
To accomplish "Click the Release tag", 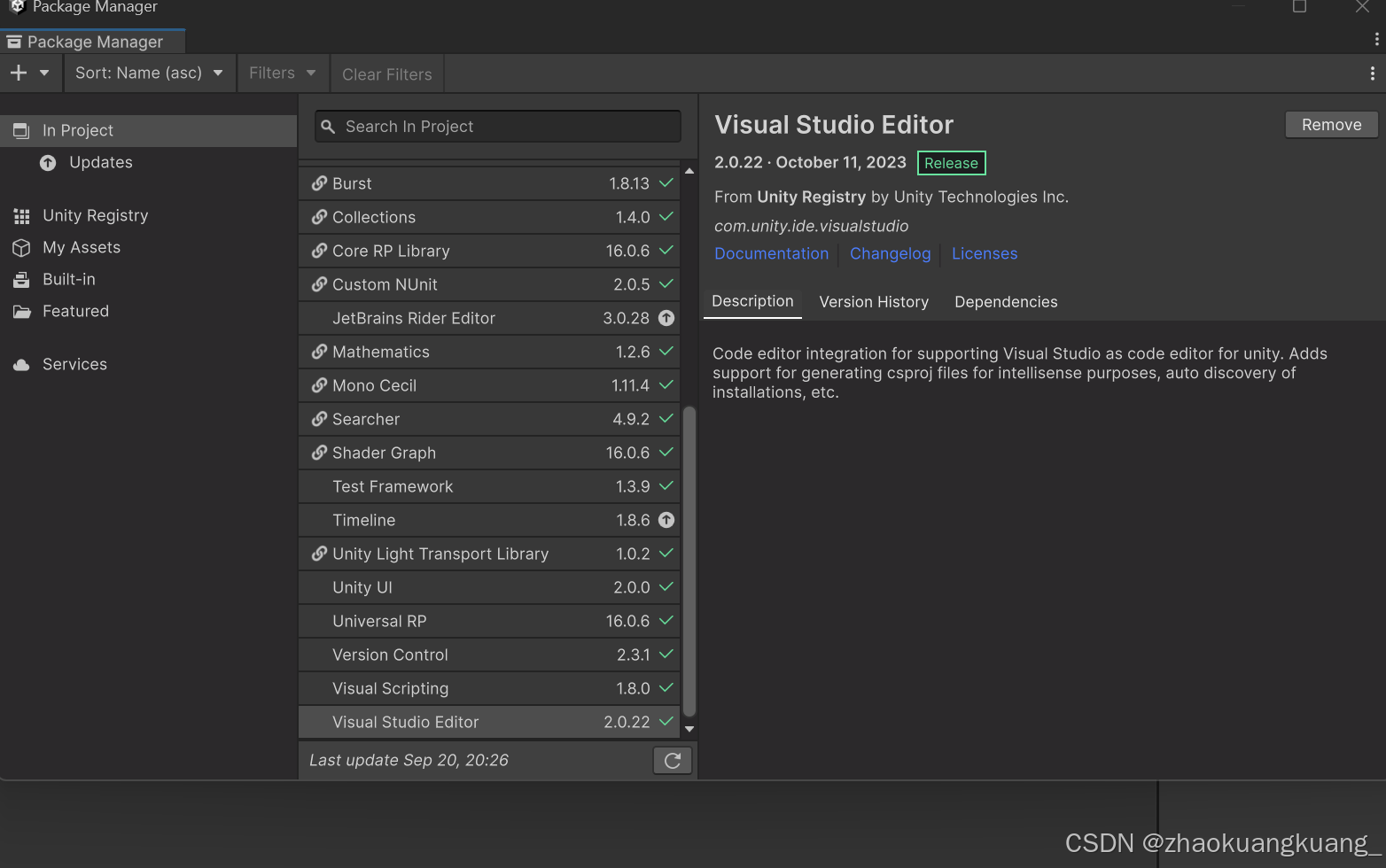I will click(x=951, y=163).
